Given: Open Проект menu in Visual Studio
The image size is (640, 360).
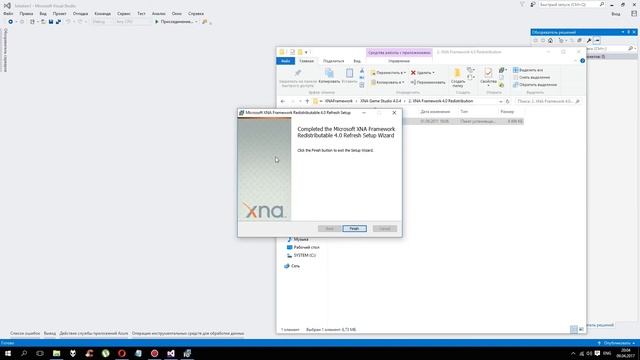Looking at the screenshot, I should point(59,13).
